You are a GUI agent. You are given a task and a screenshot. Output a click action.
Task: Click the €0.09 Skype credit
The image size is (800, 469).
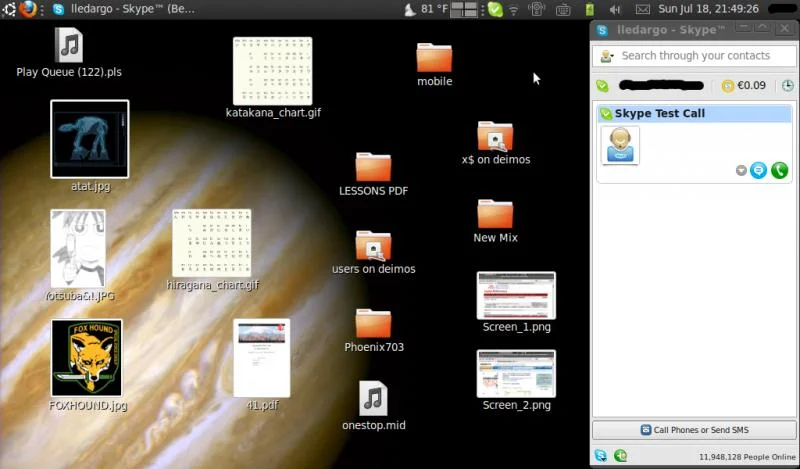coord(743,86)
